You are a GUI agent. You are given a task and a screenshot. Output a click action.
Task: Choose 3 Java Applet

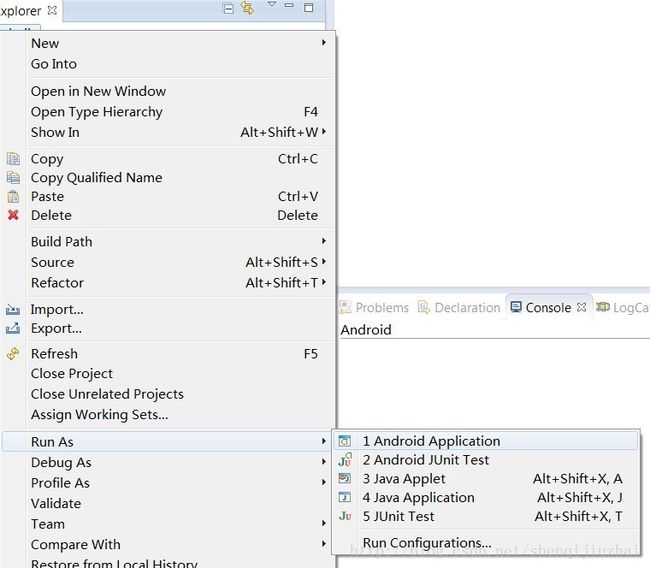[x=486, y=478]
